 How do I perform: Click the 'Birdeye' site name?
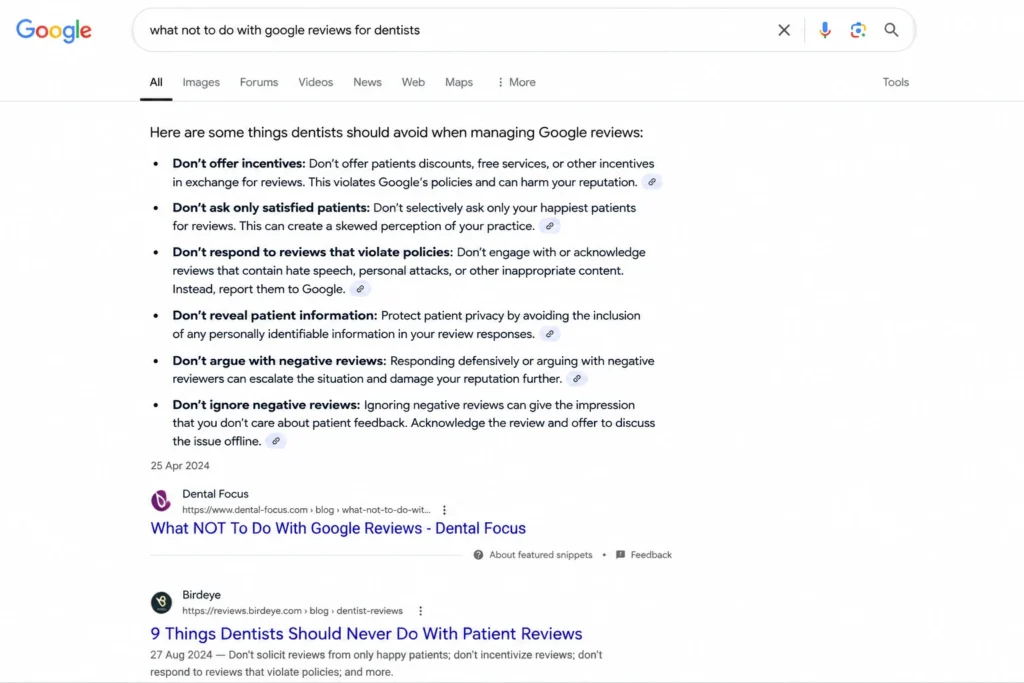pos(201,596)
